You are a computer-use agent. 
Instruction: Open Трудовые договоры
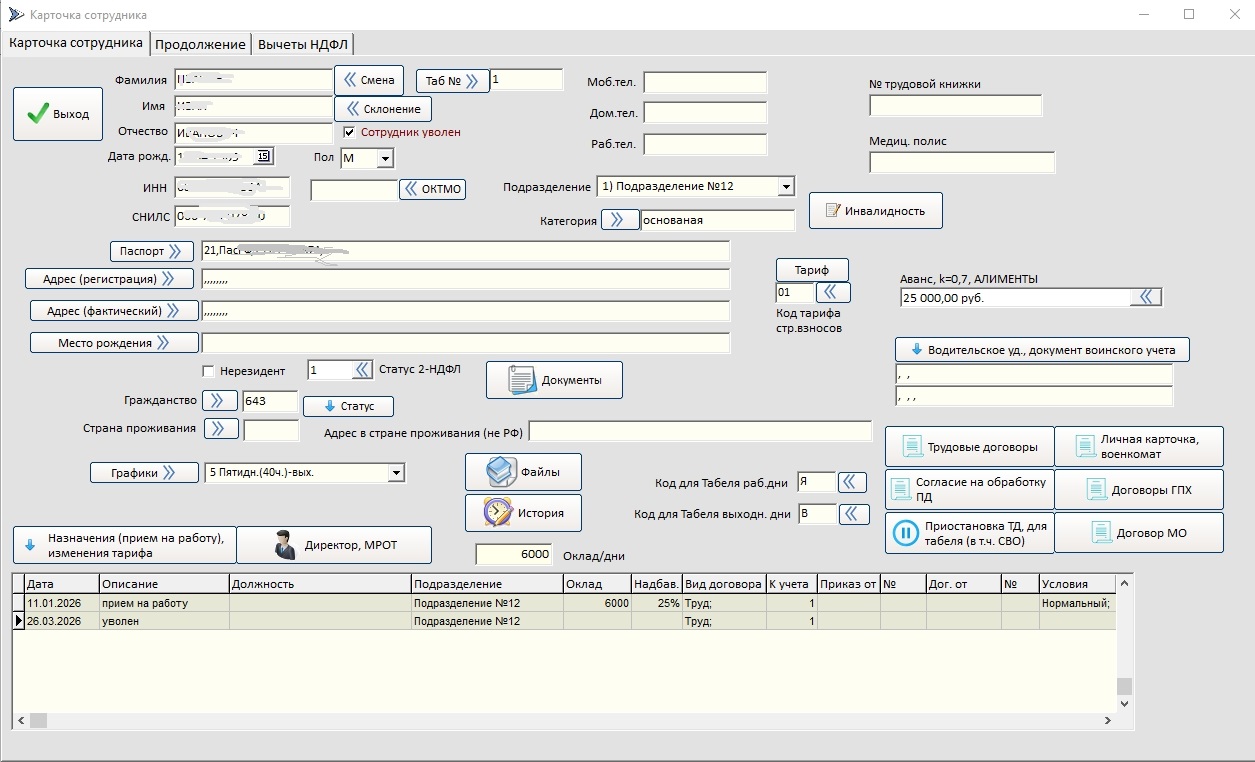tap(970, 447)
